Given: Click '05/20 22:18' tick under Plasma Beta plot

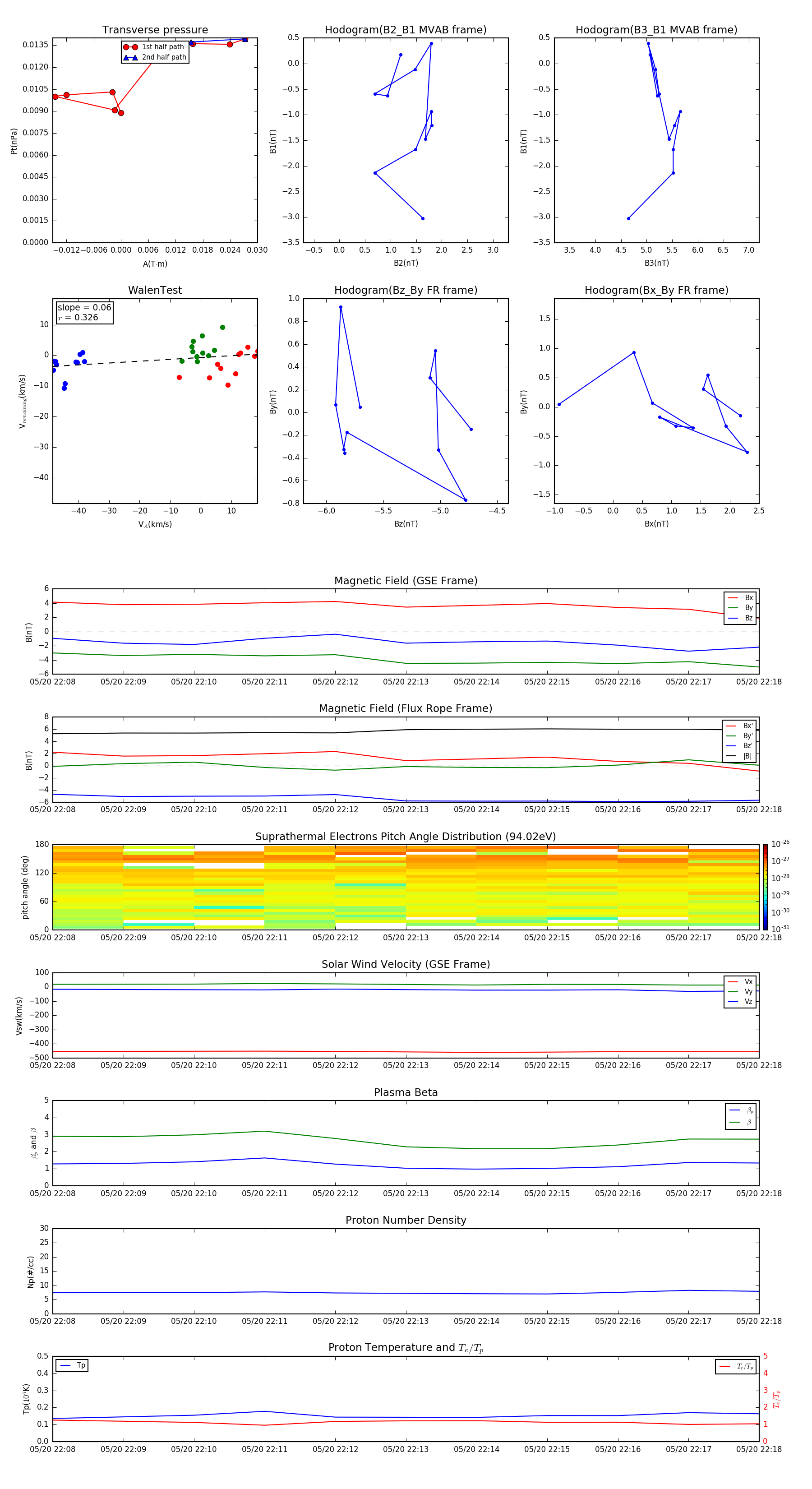Looking at the screenshot, I should (x=759, y=1193).
